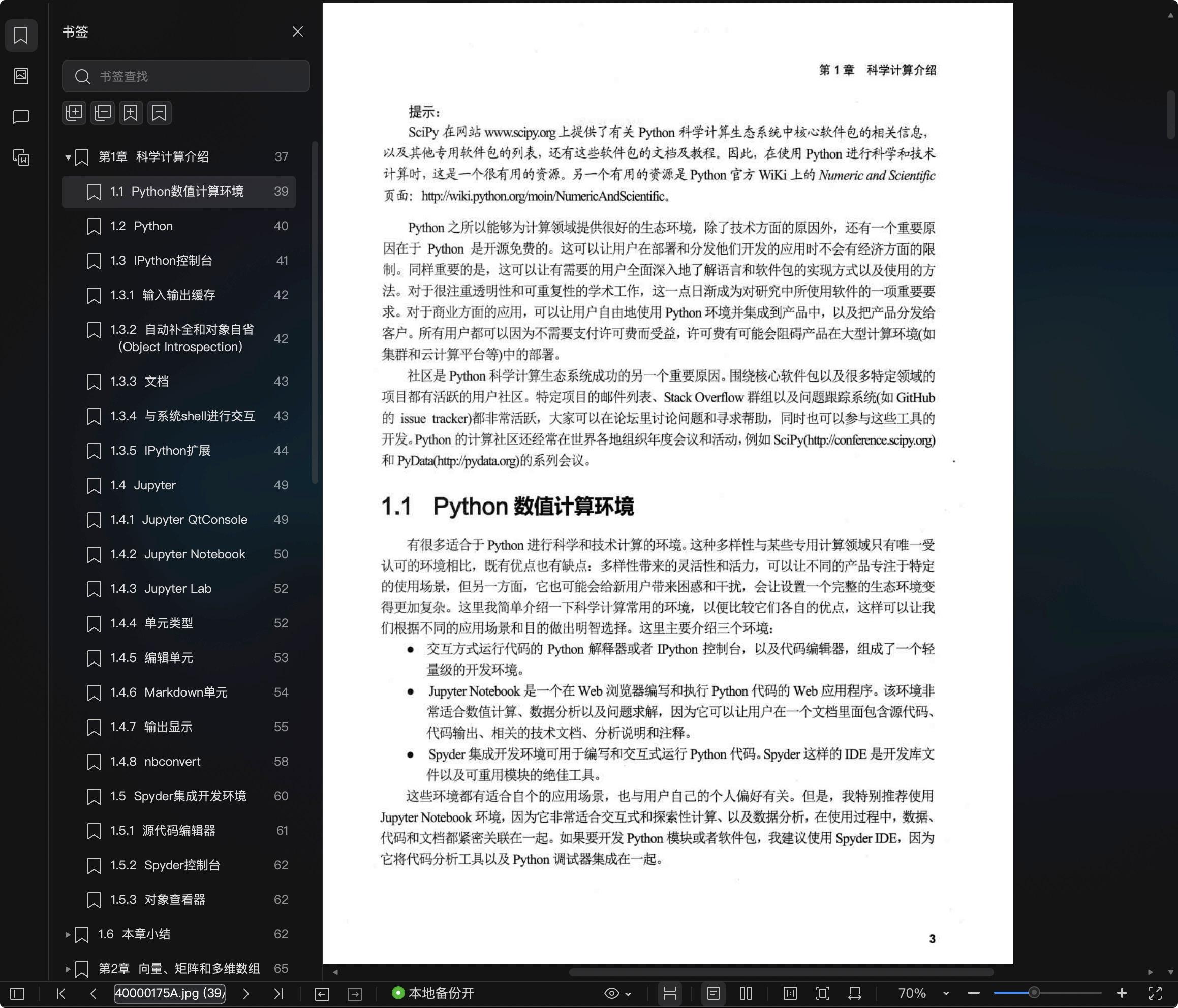The height and width of the screenshot is (1008, 1178).
Task: Toggle the sidebar panel icon in the status bar
Action: [18, 993]
